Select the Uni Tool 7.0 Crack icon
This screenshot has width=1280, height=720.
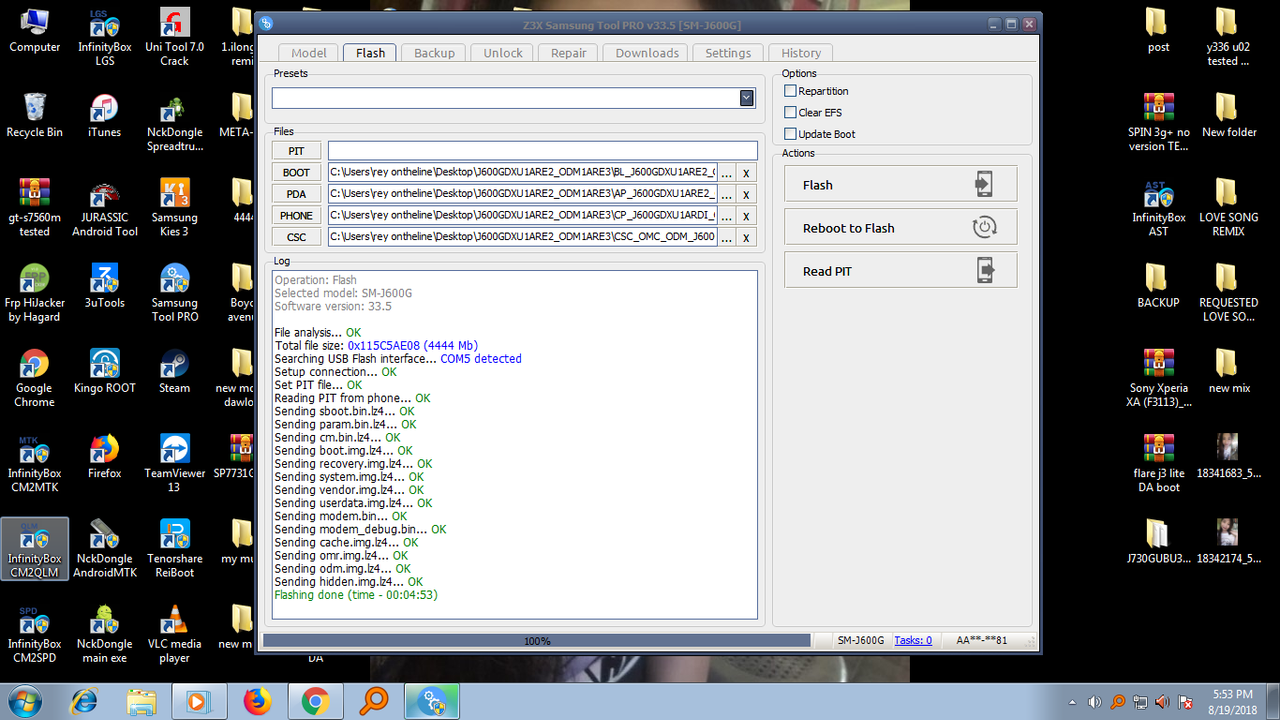tap(174, 38)
